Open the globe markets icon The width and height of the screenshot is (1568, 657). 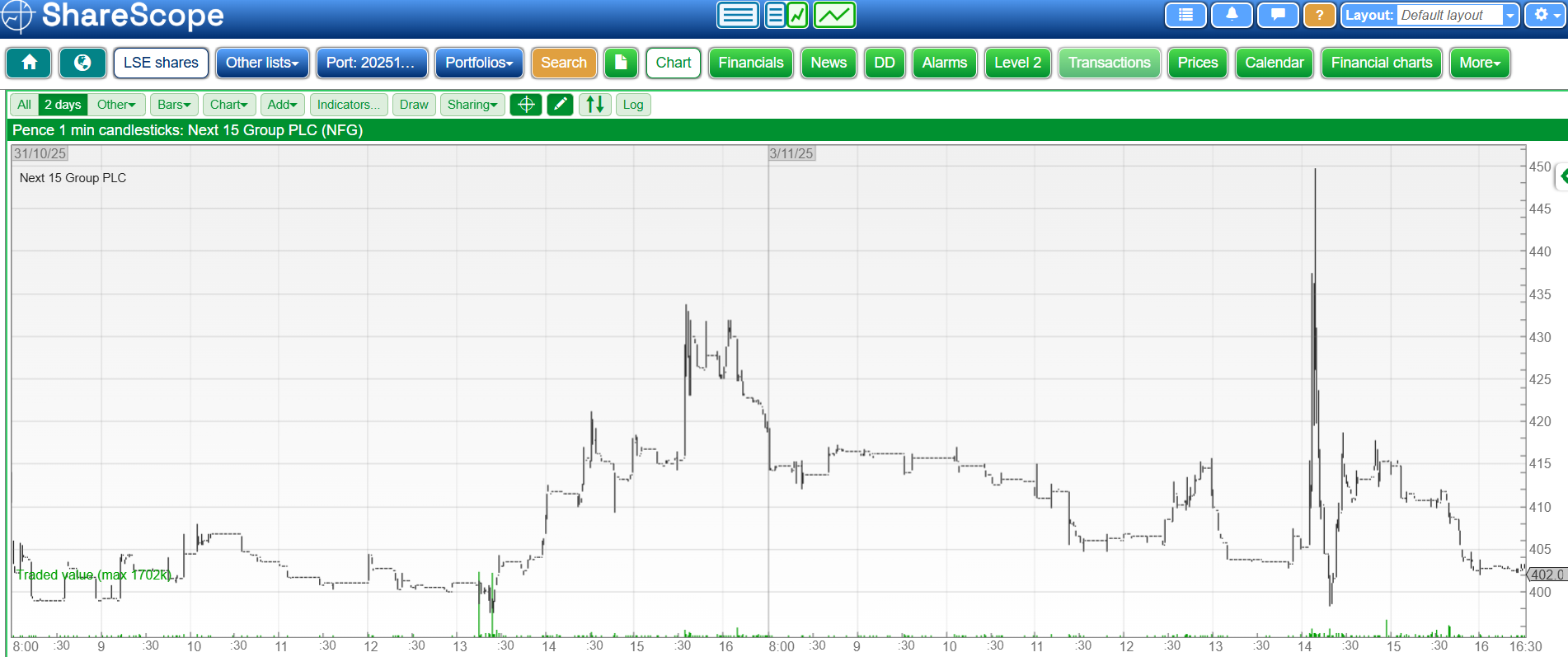pyautogui.click(x=82, y=63)
